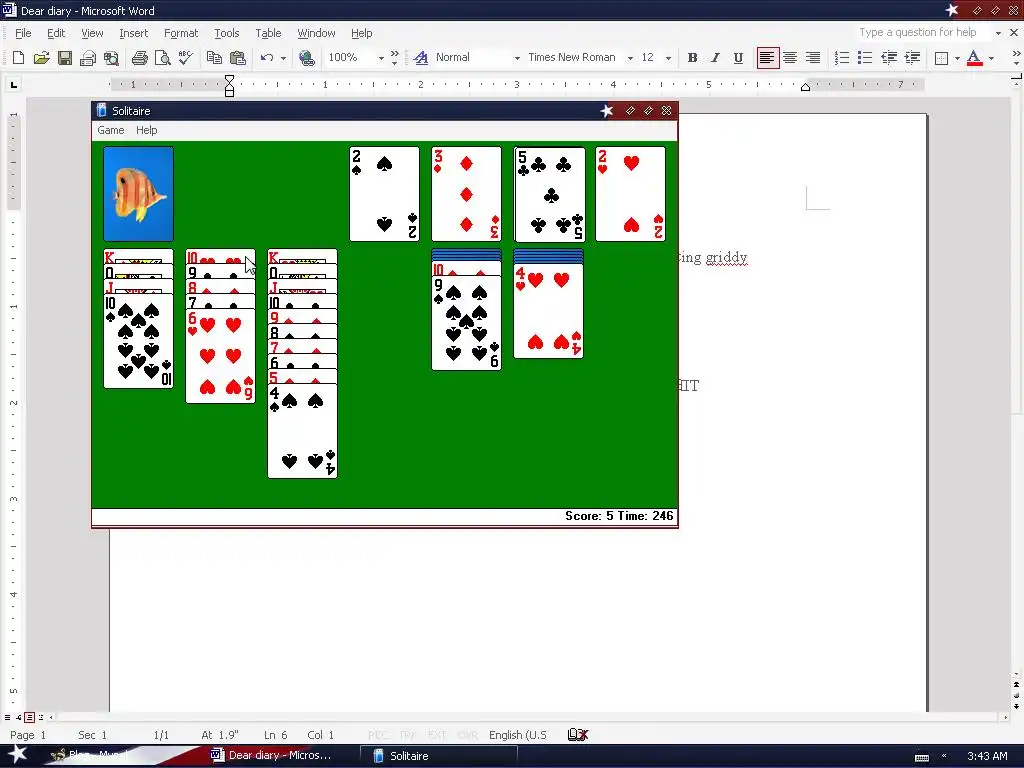This screenshot has width=1024, height=768.
Task: Click the Insert Hyperlink globe icon
Action: pyautogui.click(x=306, y=57)
